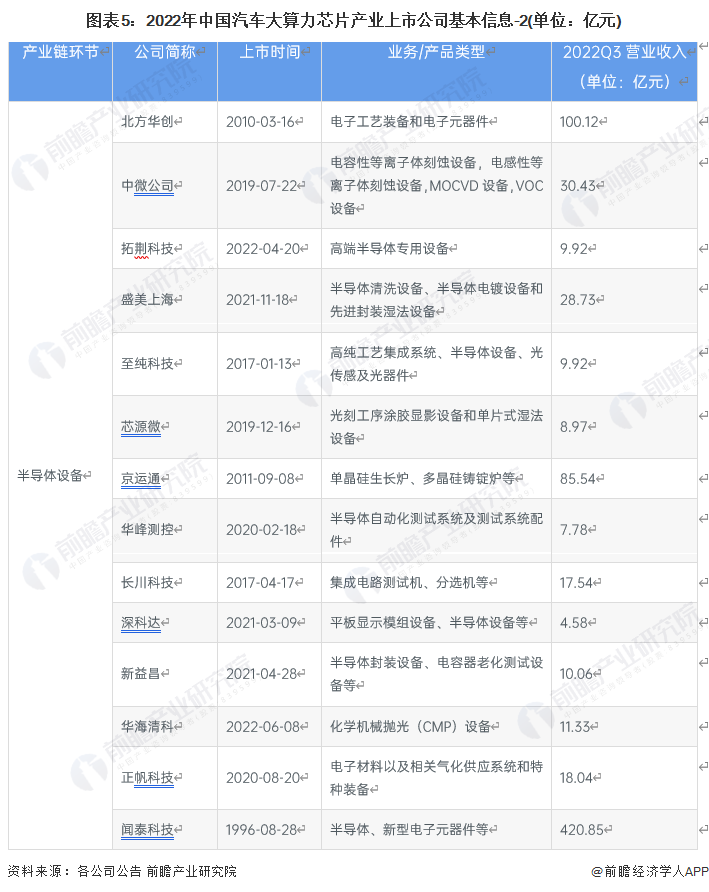709x892 pixels.
Task: Click revenue value '7.78'
Action: coord(574,530)
